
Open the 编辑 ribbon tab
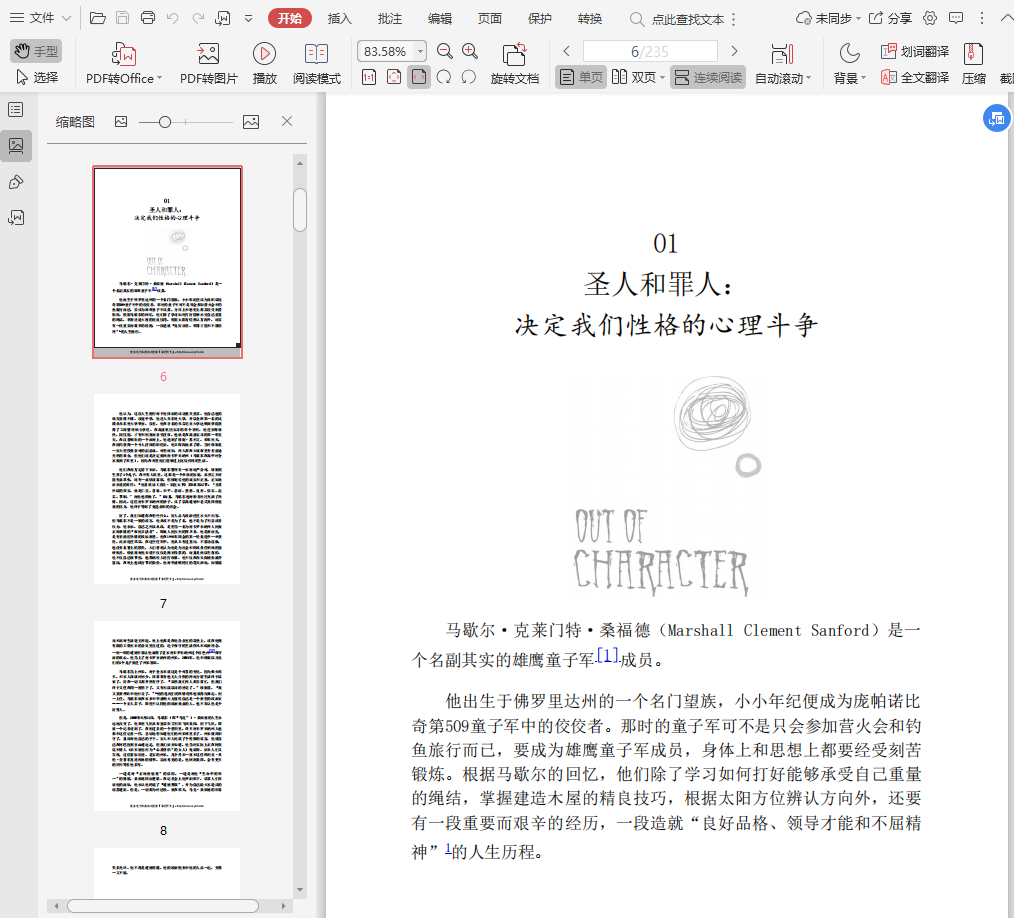click(x=440, y=19)
